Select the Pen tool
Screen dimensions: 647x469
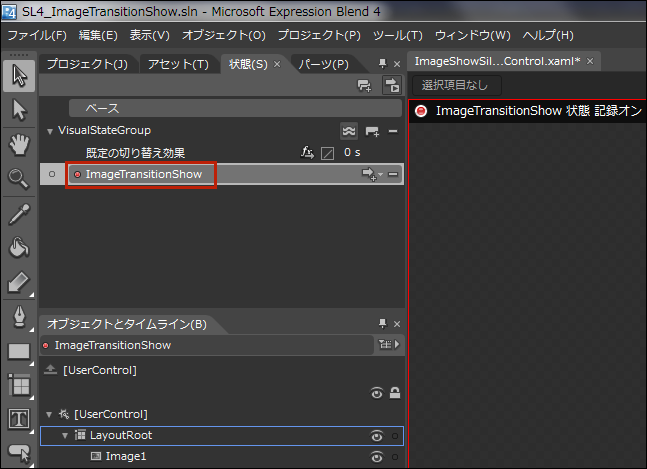(x=19, y=318)
